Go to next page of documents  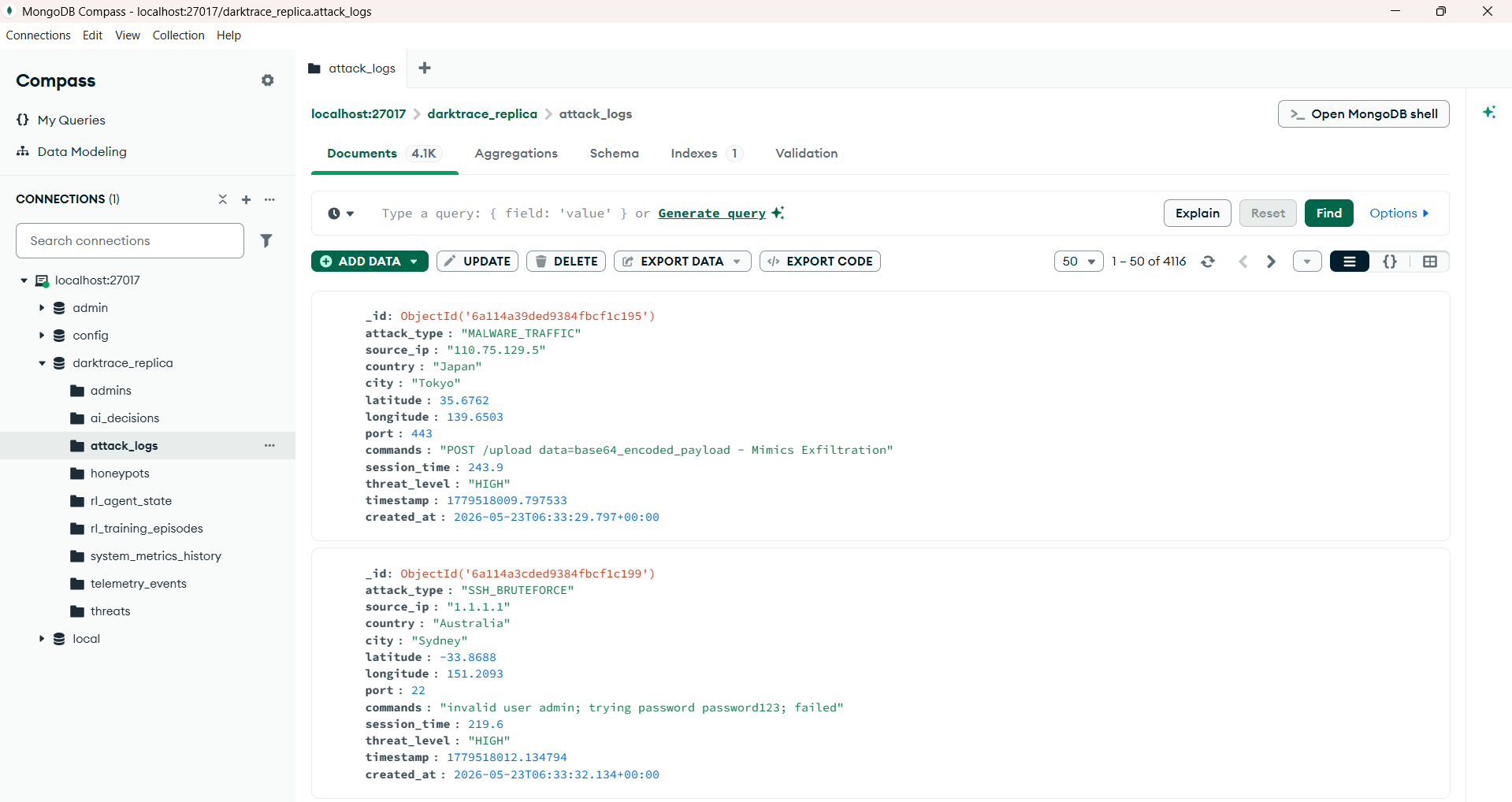[x=1271, y=262]
